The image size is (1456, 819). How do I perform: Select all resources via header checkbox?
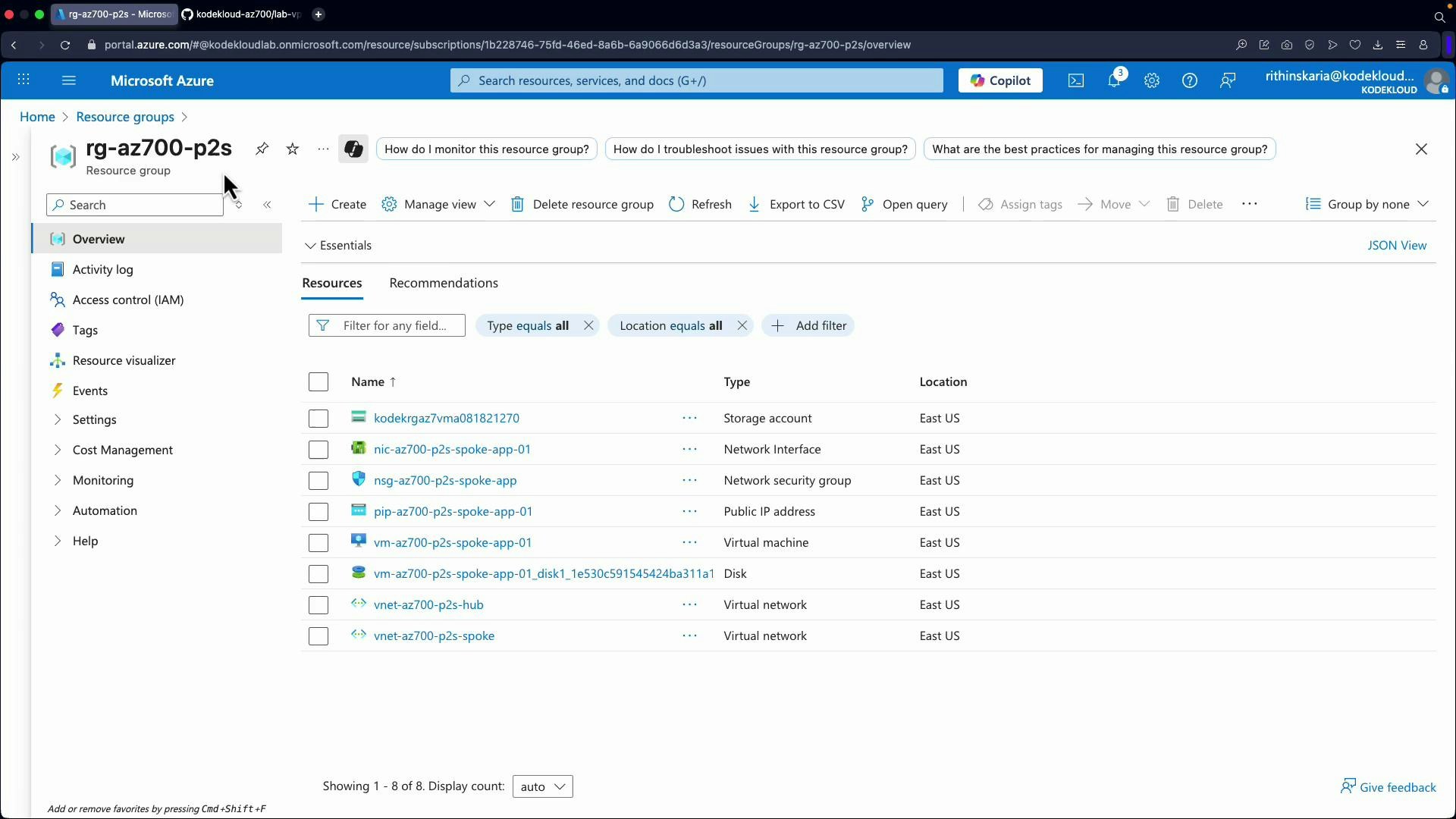click(x=318, y=381)
